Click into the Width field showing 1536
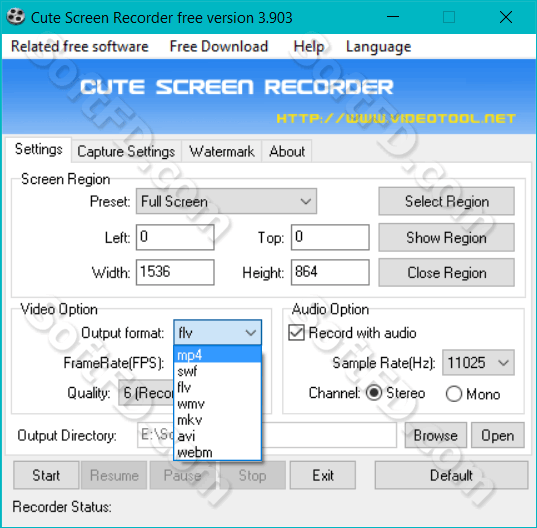Image resolution: width=537 pixels, height=528 pixels. [175, 272]
